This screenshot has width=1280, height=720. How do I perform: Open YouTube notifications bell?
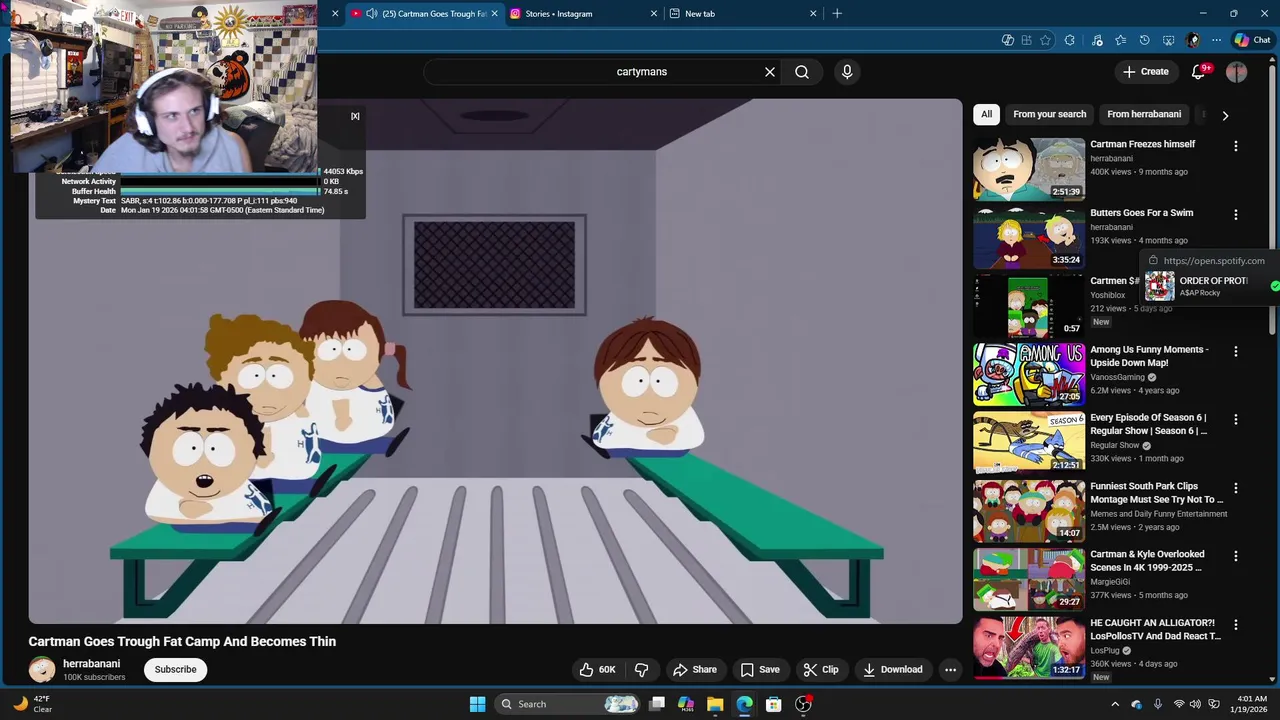1199,72
